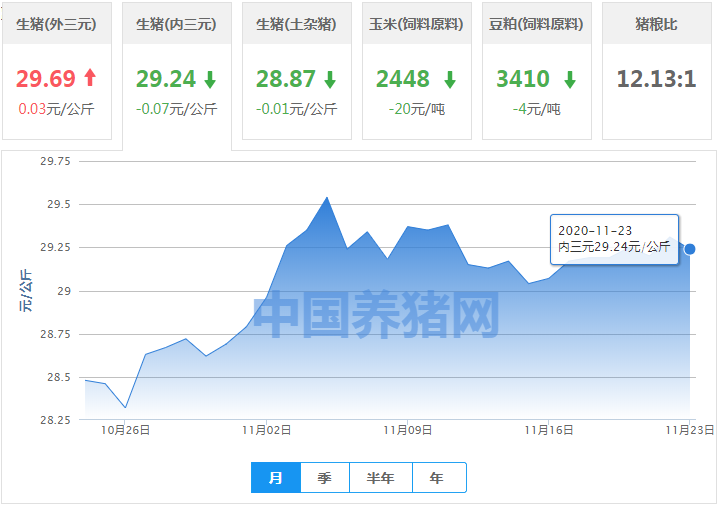721x508 pixels.
Task: Click the -0.01元/公斤 change text
Action: point(297,109)
